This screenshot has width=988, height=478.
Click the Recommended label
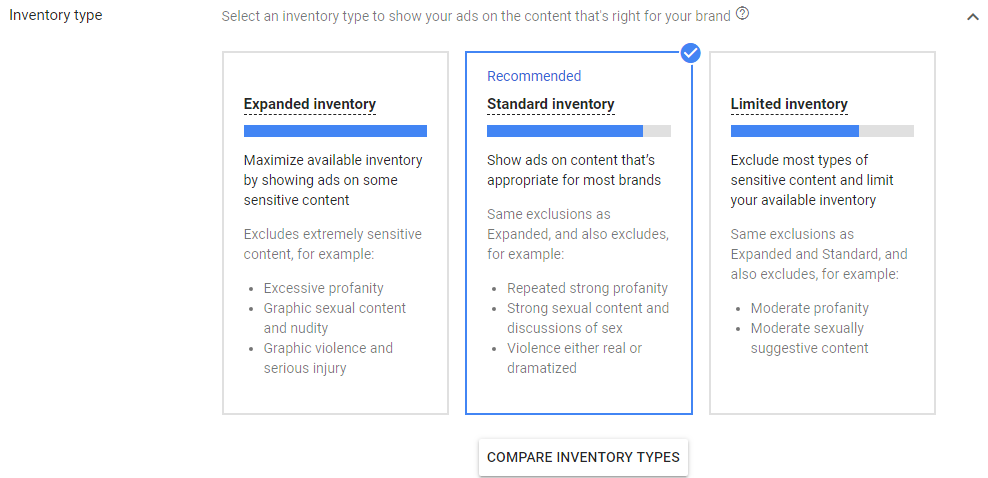pos(534,76)
